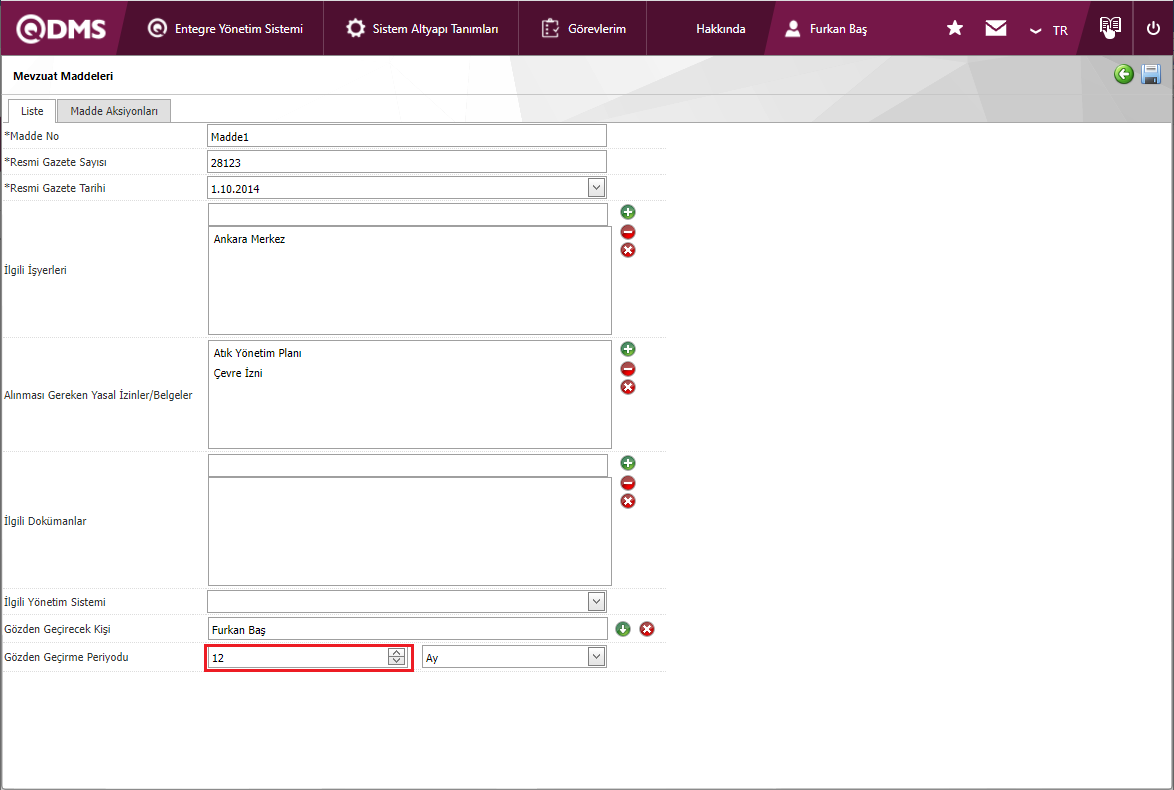Click the Gözden Geçirme Periyodu number field
The height and width of the screenshot is (790, 1174).
point(298,657)
